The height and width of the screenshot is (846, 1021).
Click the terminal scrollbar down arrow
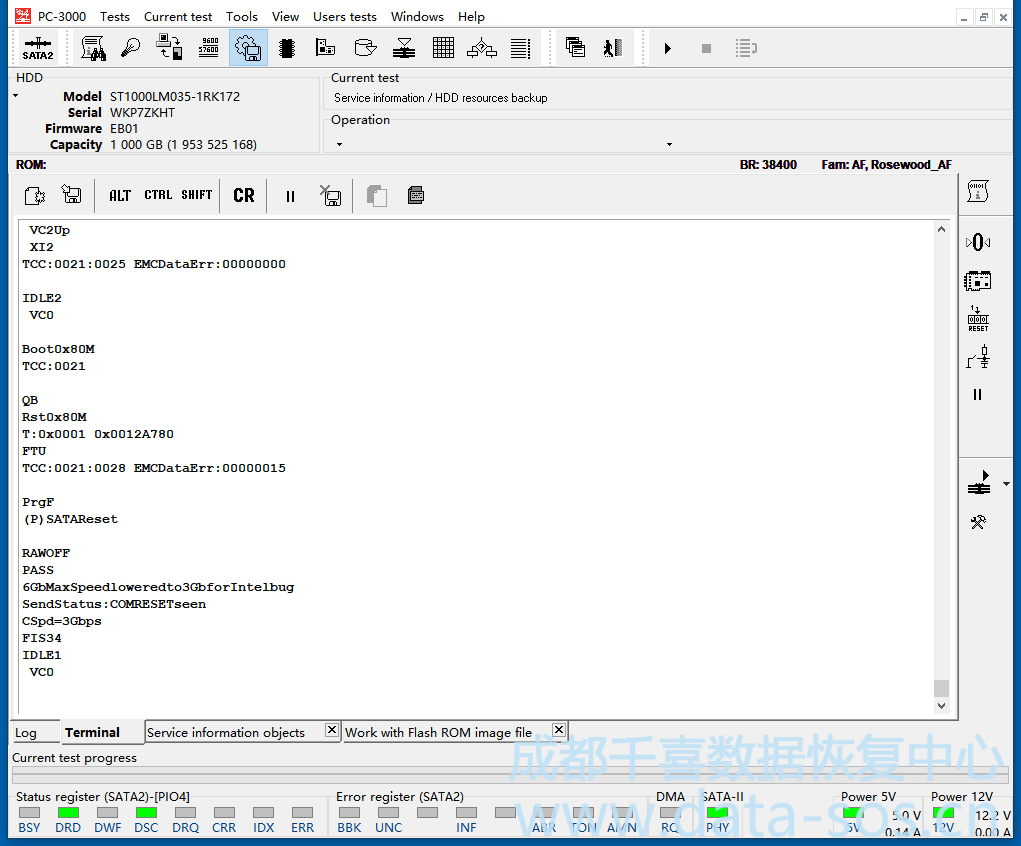tap(941, 706)
